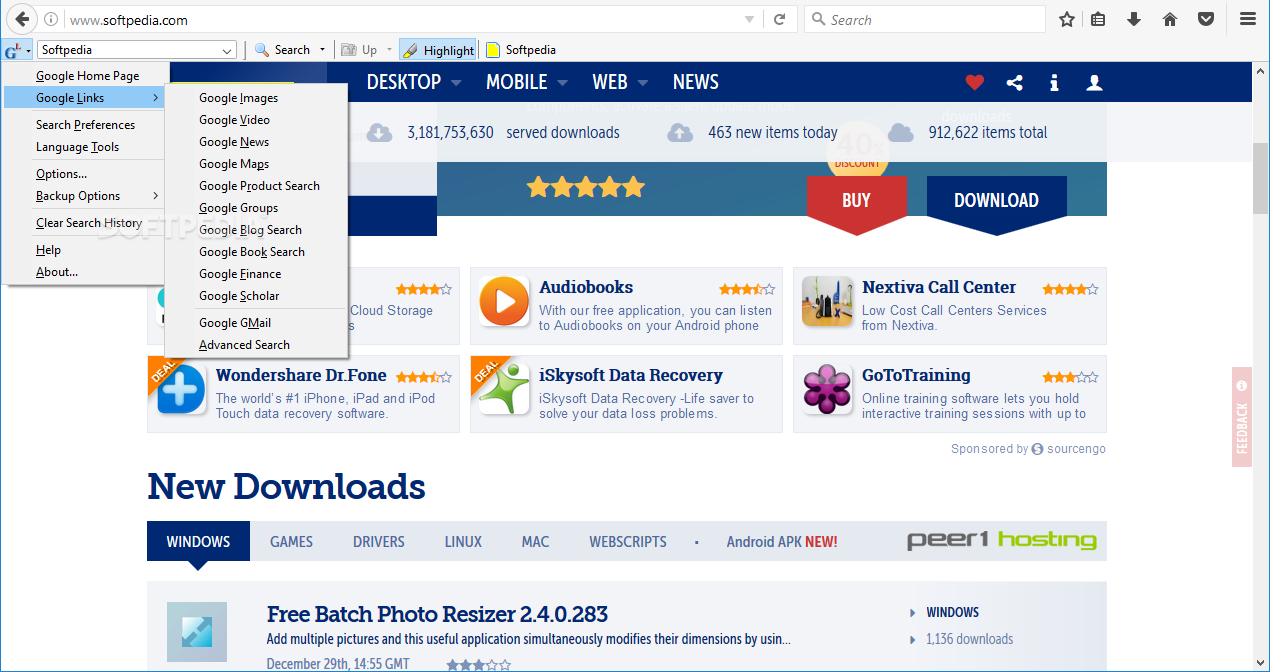Open the NEWS link in site header
Screen dimensions: 1270x672
tap(696, 83)
